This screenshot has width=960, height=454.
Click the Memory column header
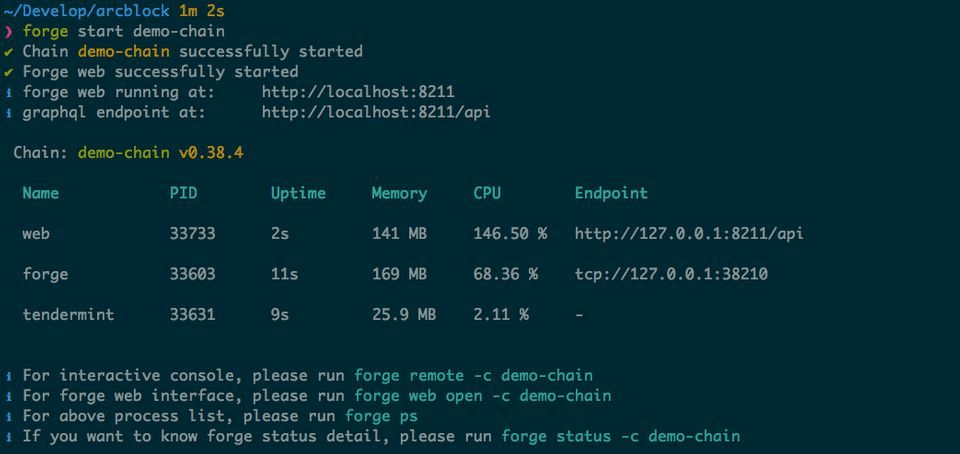[x=399, y=193]
